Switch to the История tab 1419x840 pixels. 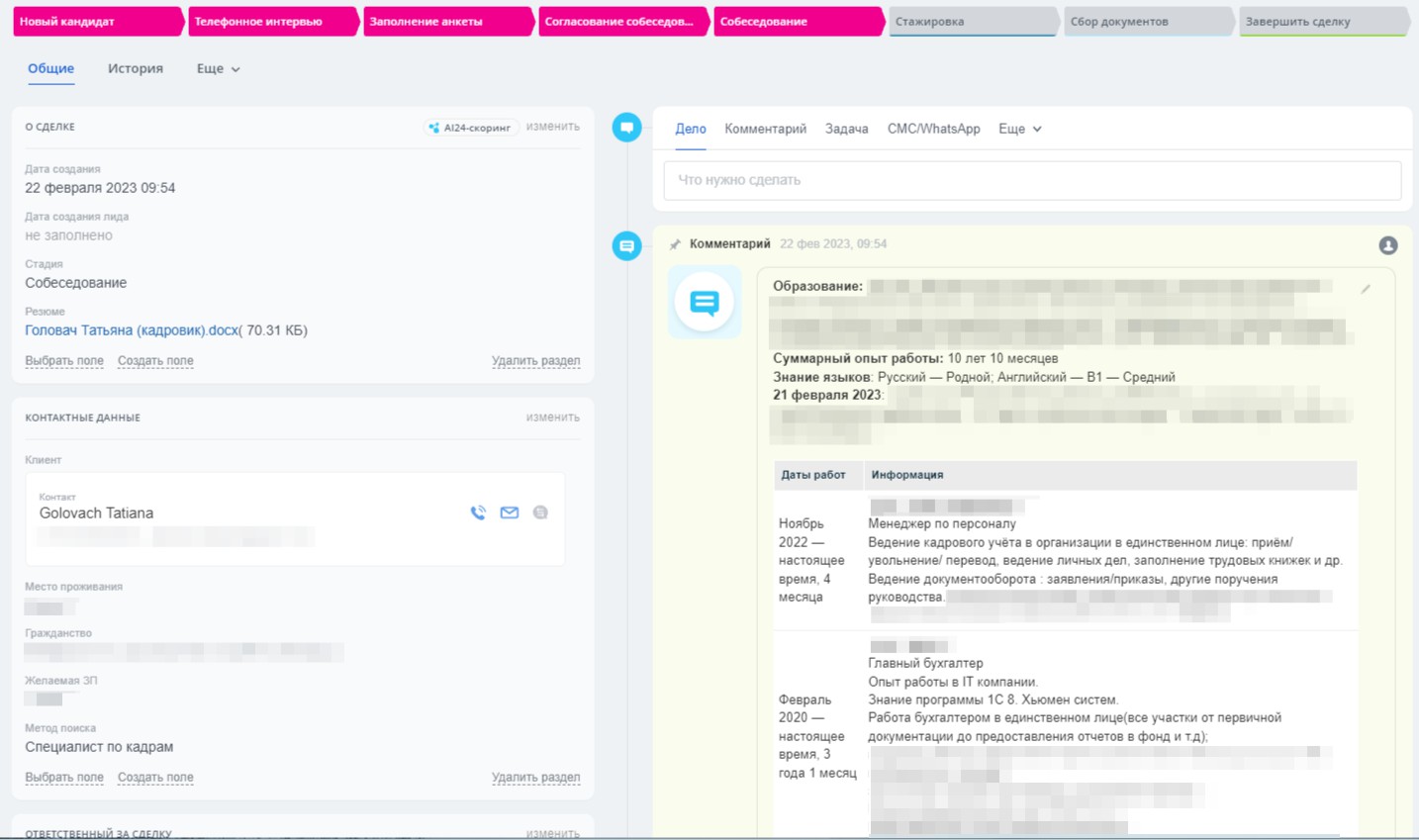click(136, 69)
